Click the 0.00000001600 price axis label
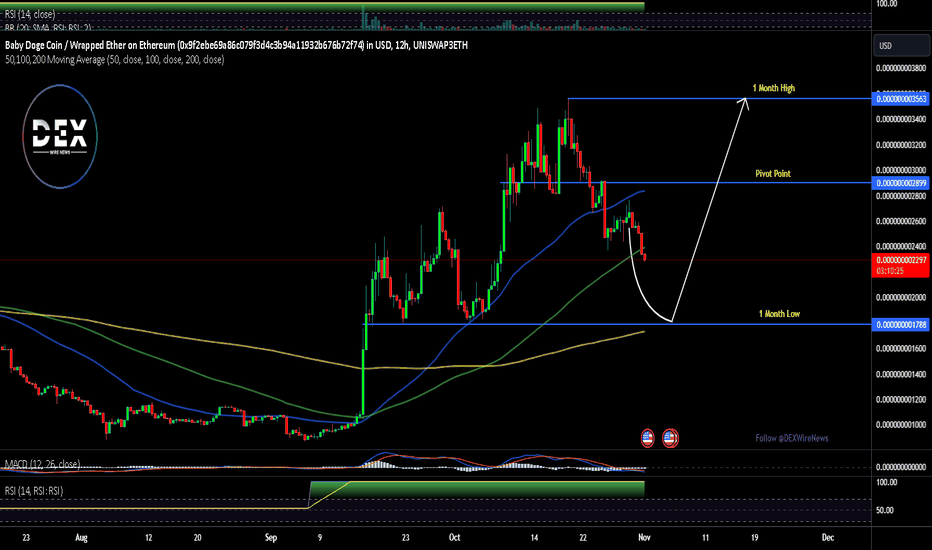 tap(900, 348)
